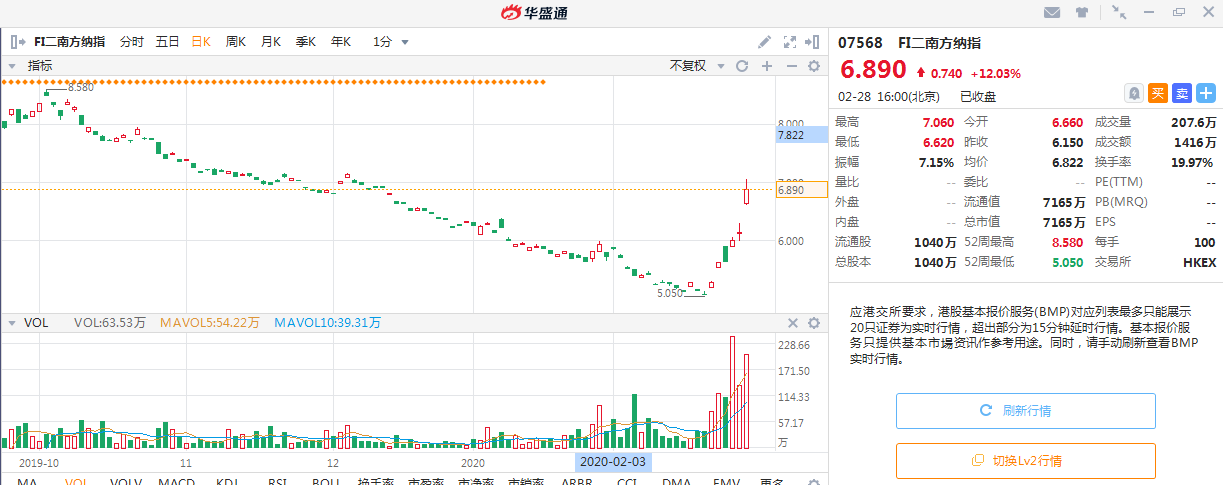Expand chart to fullscreen
1223x485 pixels.
[x=790, y=42]
